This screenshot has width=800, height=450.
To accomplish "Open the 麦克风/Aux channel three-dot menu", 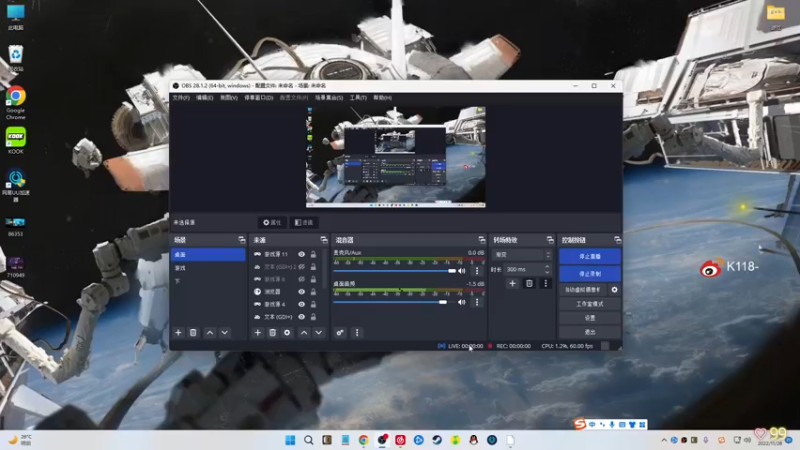I will pyautogui.click(x=477, y=271).
